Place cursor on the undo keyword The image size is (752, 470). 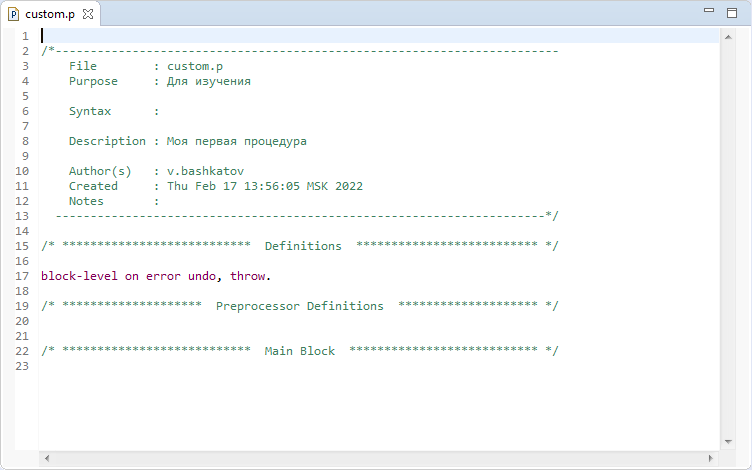pos(202,276)
